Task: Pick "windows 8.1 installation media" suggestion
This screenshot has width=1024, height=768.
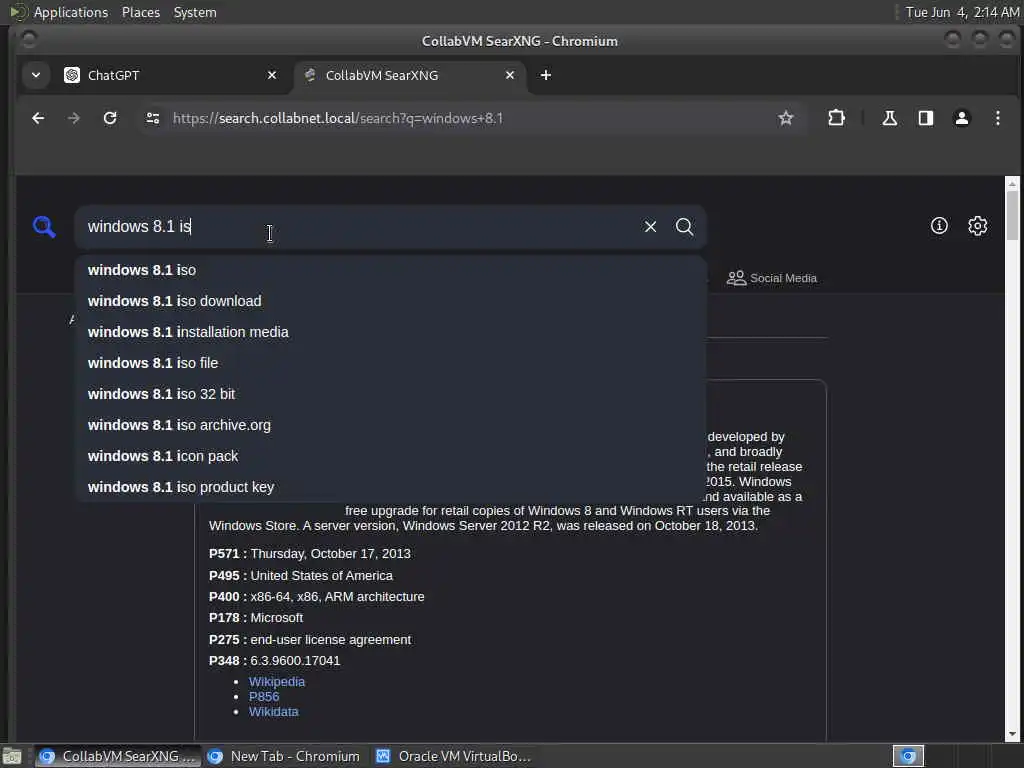Action: 391,332
